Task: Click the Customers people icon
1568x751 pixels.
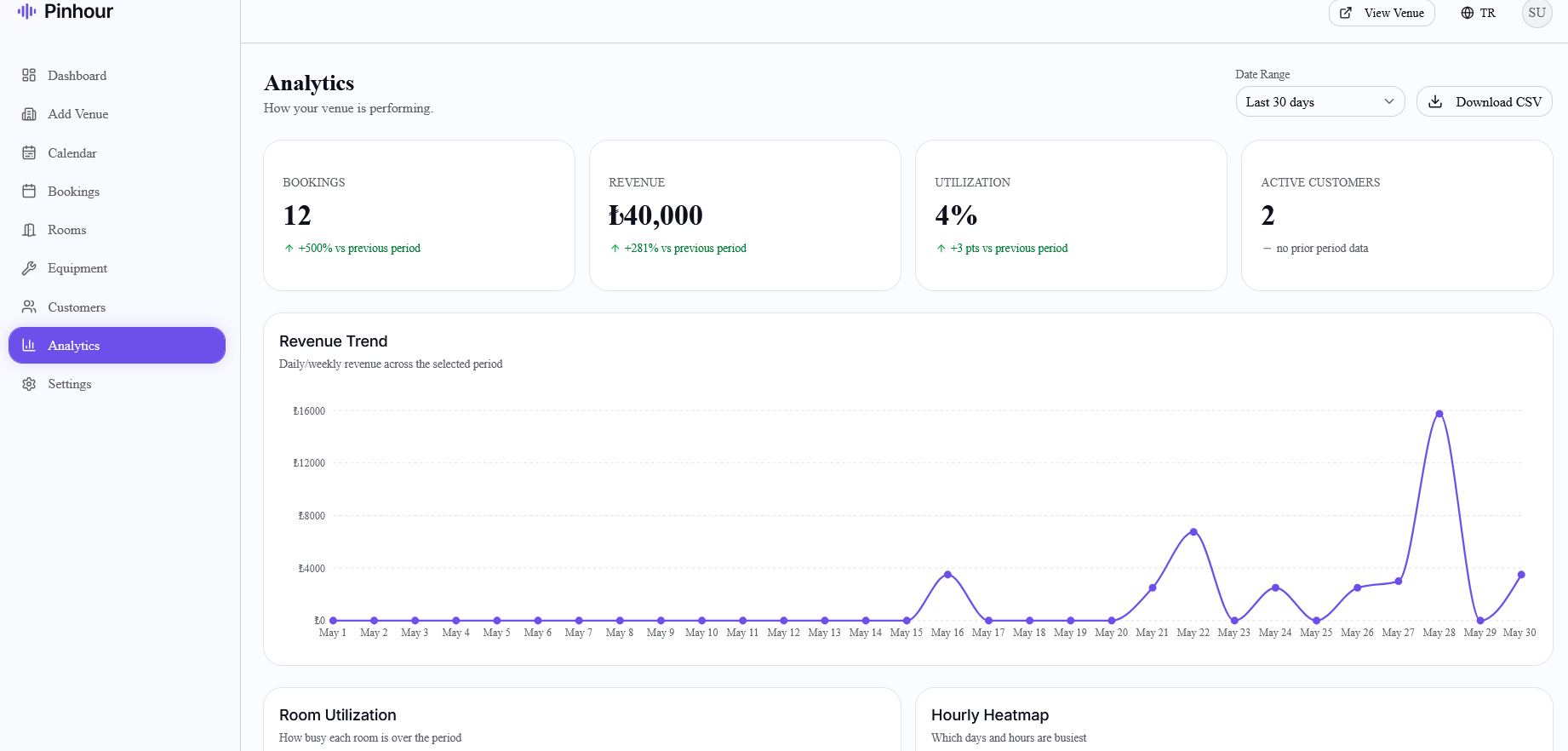Action: pyautogui.click(x=29, y=307)
